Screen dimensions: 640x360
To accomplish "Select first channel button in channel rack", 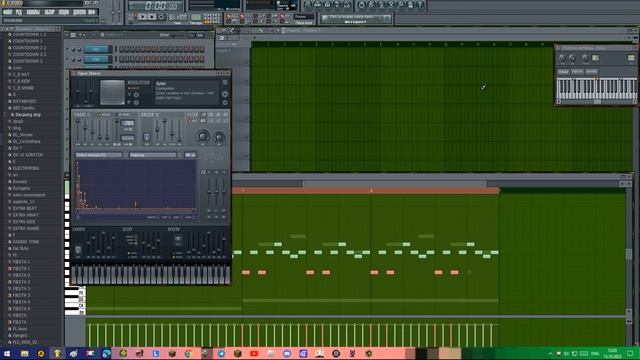I will click(x=96, y=49).
